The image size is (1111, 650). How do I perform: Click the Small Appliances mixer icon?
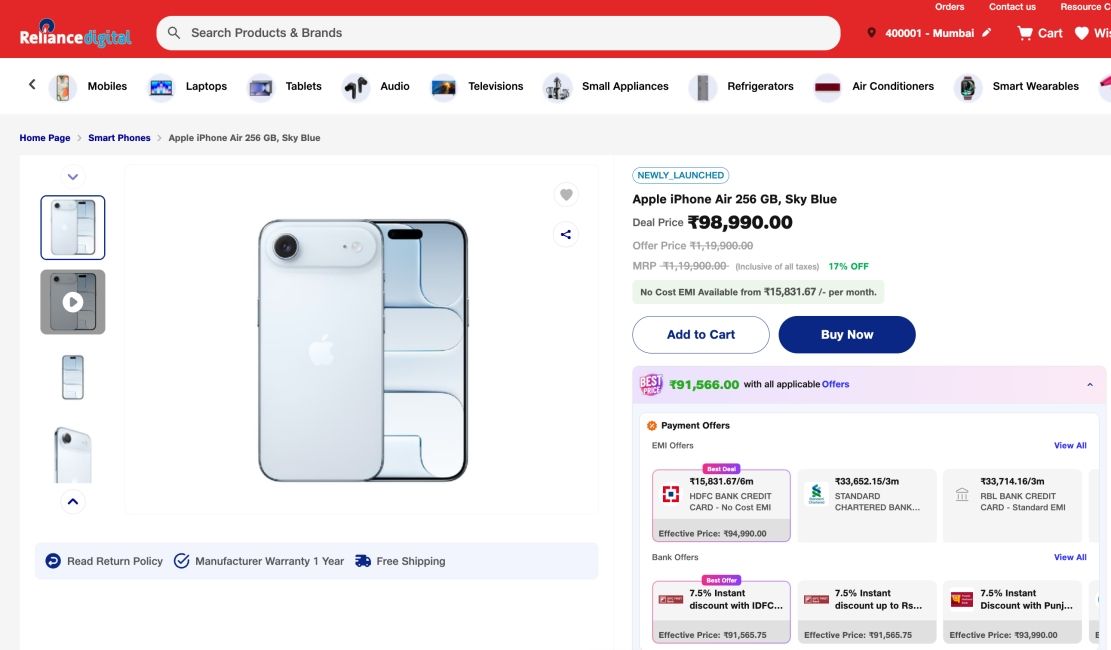pyautogui.click(x=558, y=88)
